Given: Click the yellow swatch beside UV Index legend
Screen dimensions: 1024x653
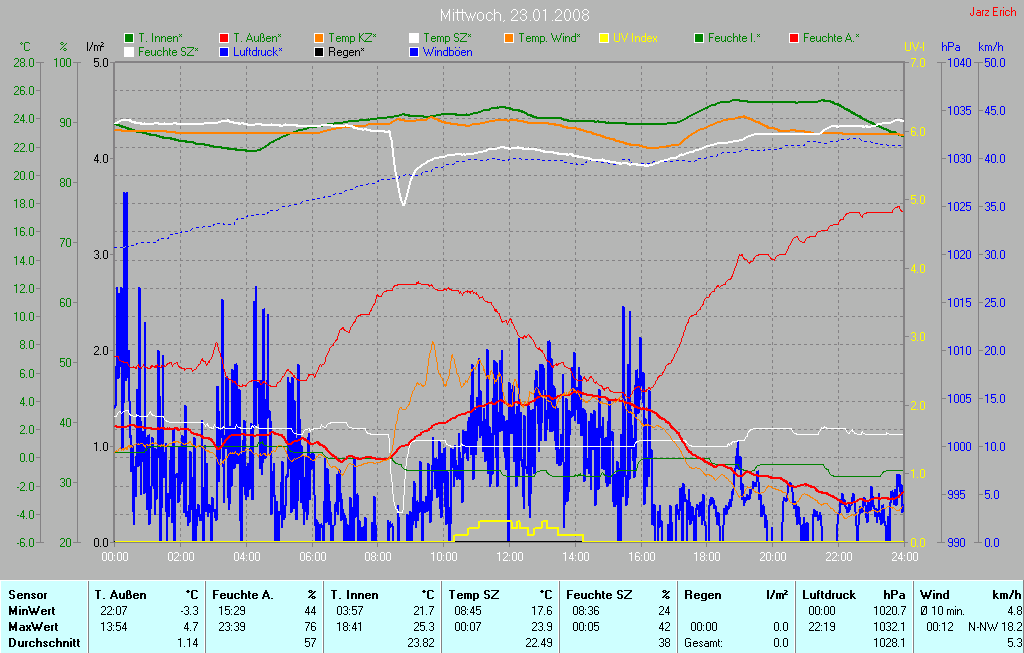Looking at the screenshot, I should 604,39.
